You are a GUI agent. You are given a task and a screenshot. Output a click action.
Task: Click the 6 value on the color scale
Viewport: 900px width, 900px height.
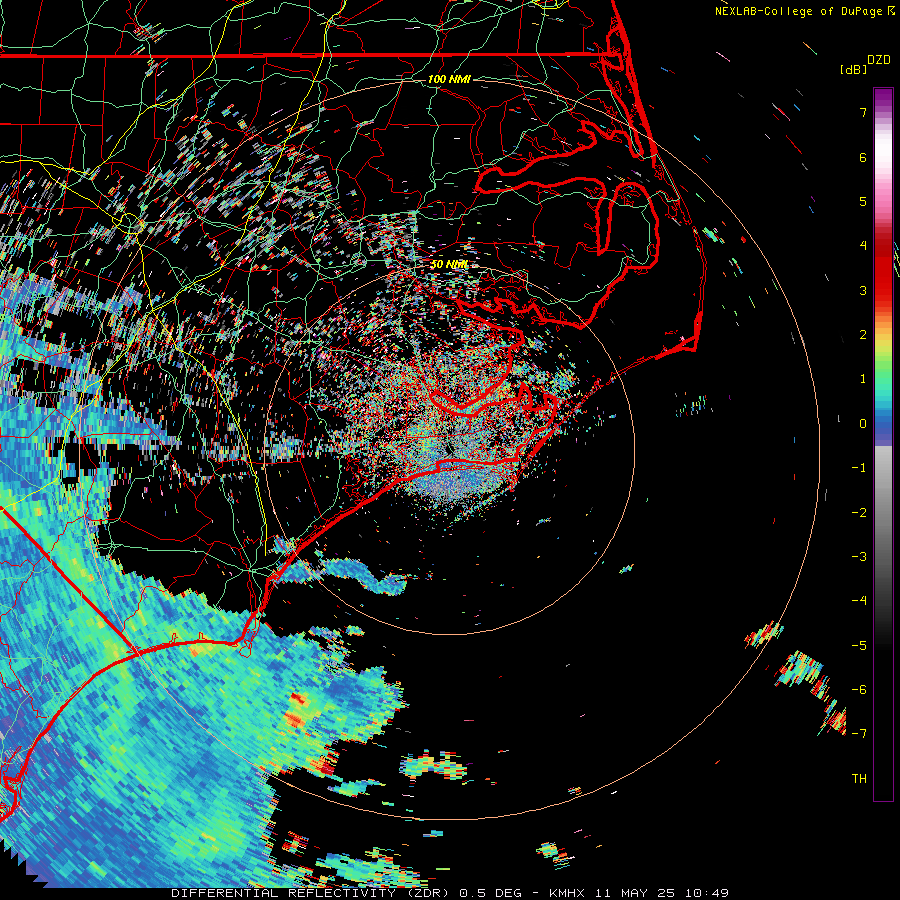coord(863,157)
